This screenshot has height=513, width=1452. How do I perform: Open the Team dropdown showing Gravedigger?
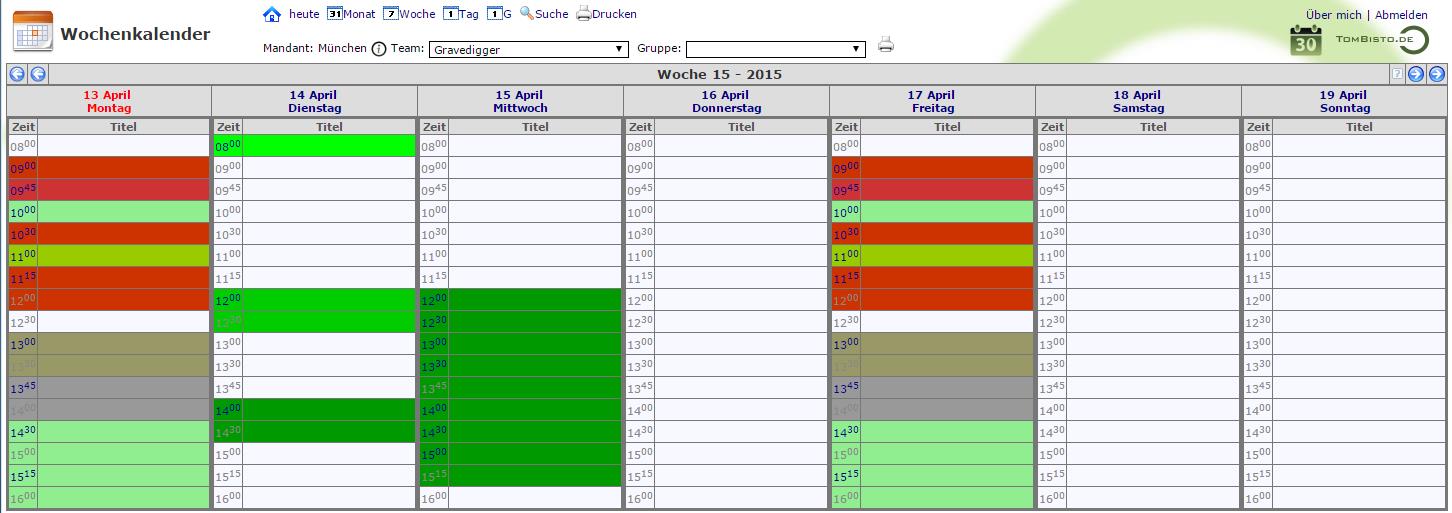[528, 49]
